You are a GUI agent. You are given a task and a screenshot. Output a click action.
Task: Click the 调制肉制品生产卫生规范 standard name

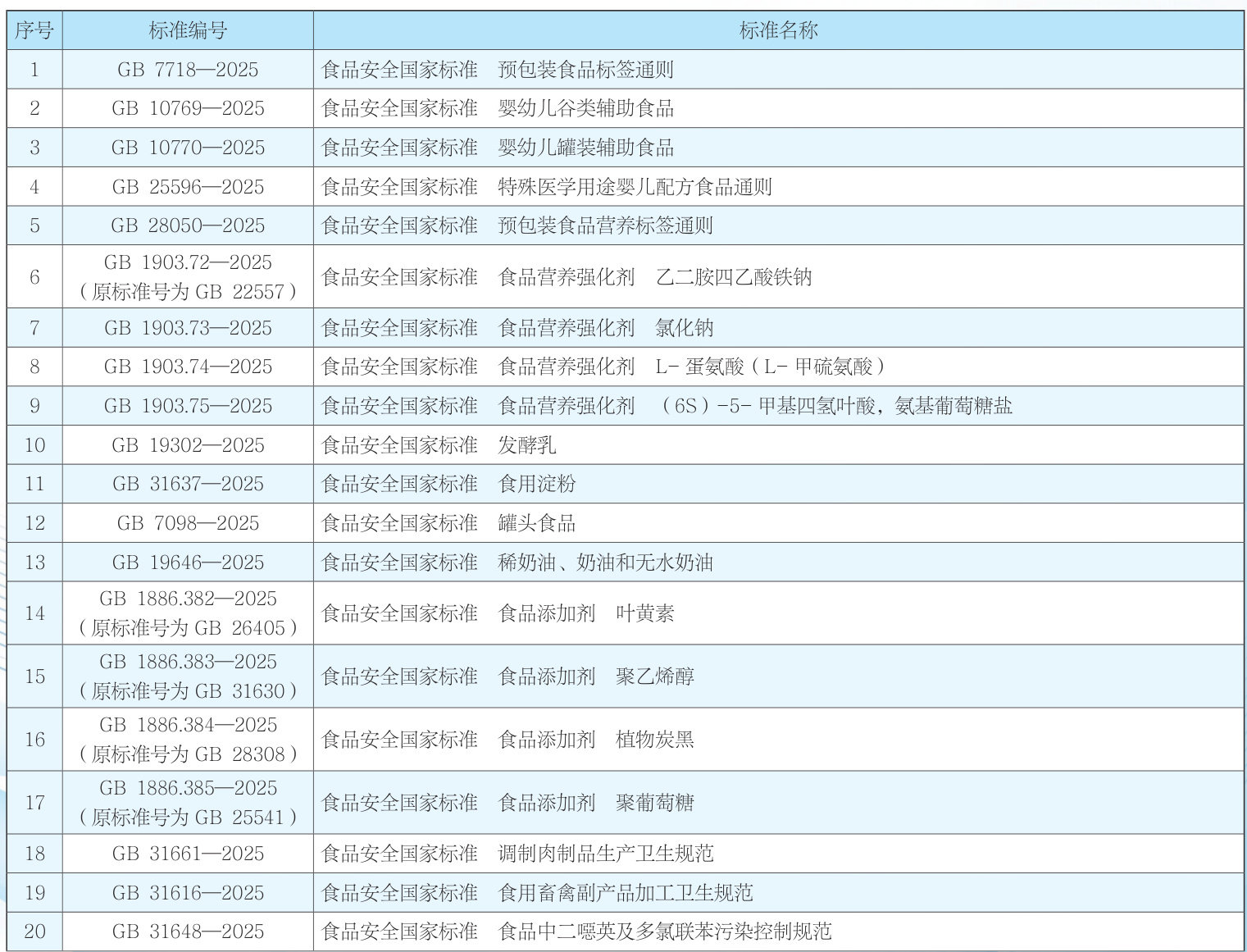click(605, 854)
